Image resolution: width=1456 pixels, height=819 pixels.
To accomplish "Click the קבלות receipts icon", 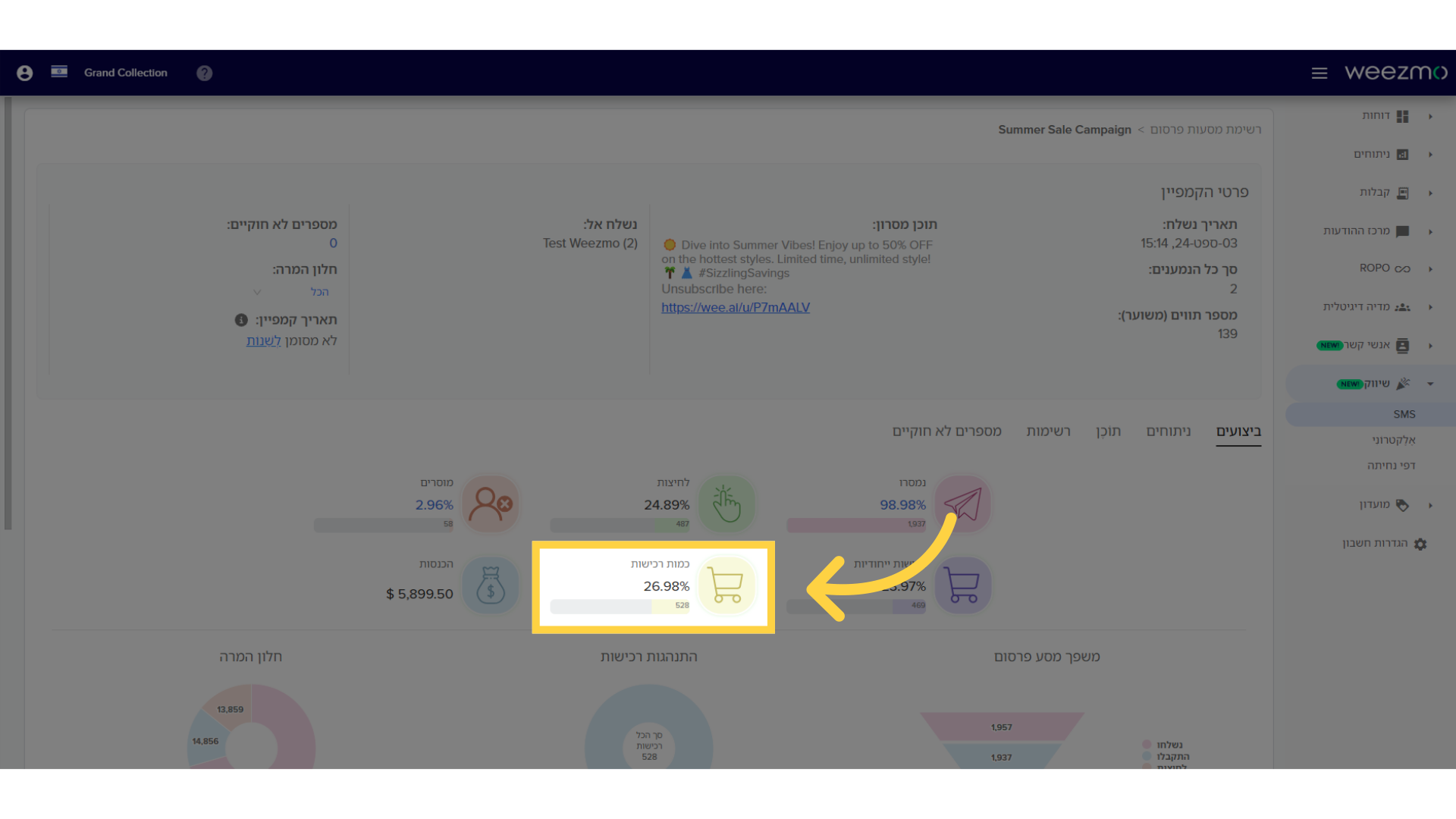I will point(1402,193).
